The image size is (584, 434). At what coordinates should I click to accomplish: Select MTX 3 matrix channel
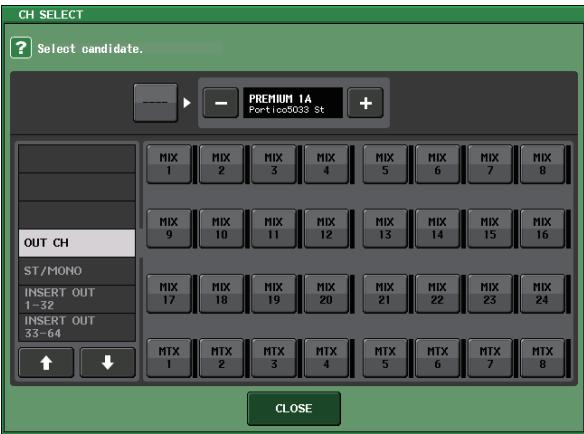point(274,358)
